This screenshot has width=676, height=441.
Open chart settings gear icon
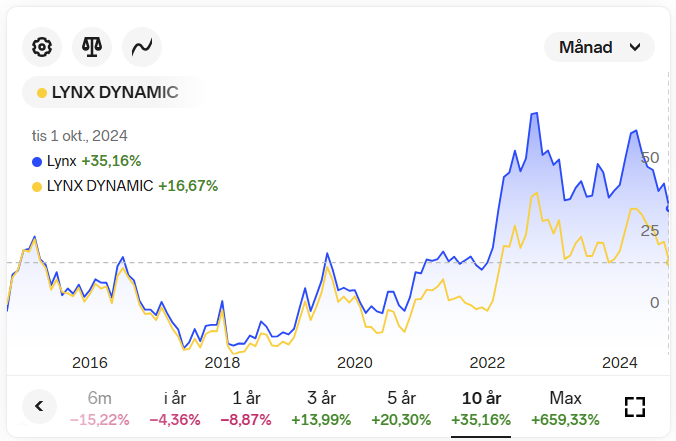click(x=42, y=46)
